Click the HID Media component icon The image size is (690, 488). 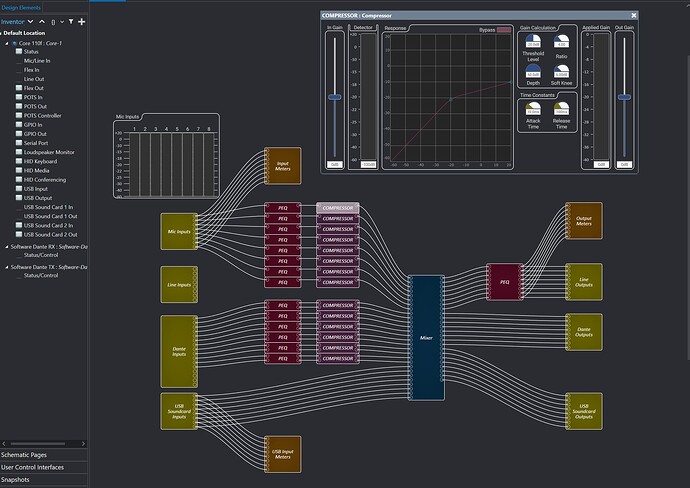click(x=19, y=170)
